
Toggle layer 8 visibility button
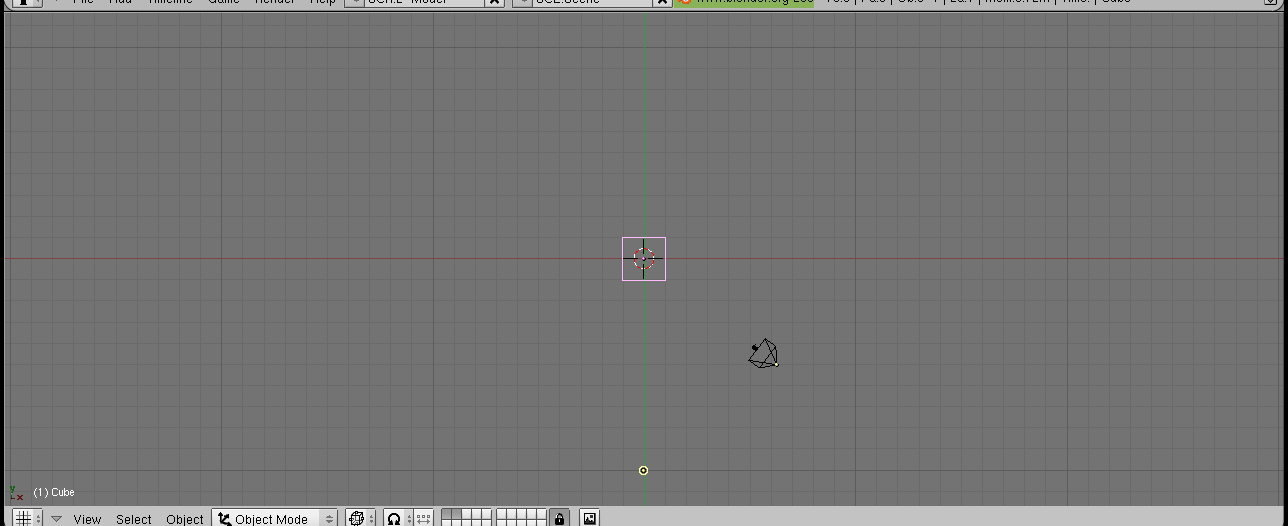[521, 513]
